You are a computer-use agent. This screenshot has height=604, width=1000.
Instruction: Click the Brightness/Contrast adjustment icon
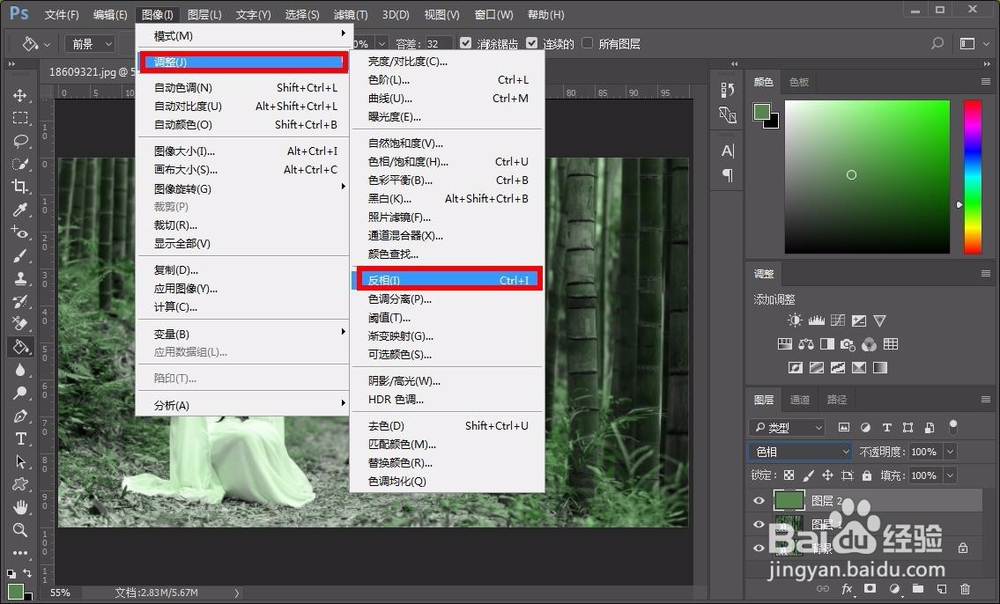click(x=795, y=320)
